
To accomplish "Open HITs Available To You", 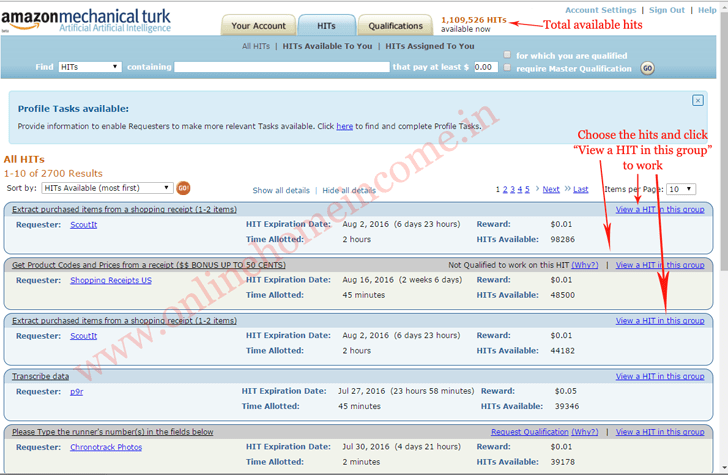I will (x=327, y=46).
